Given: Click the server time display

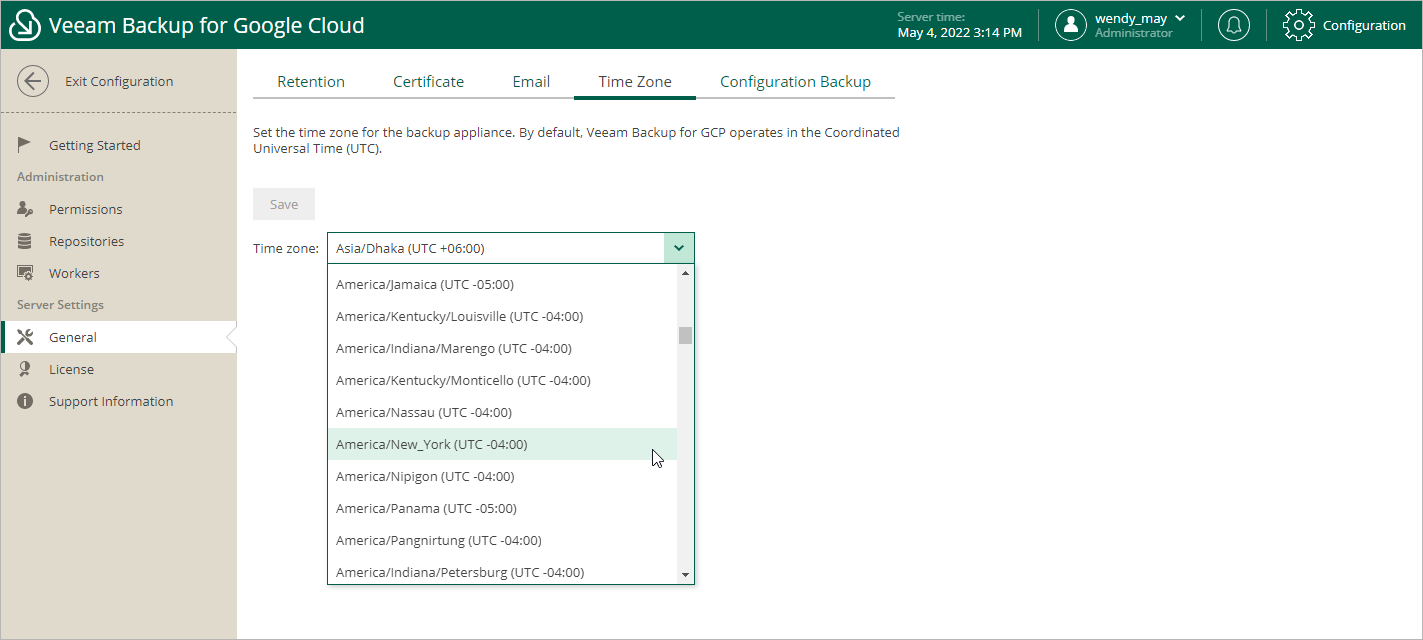Looking at the screenshot, I should 959,25.
